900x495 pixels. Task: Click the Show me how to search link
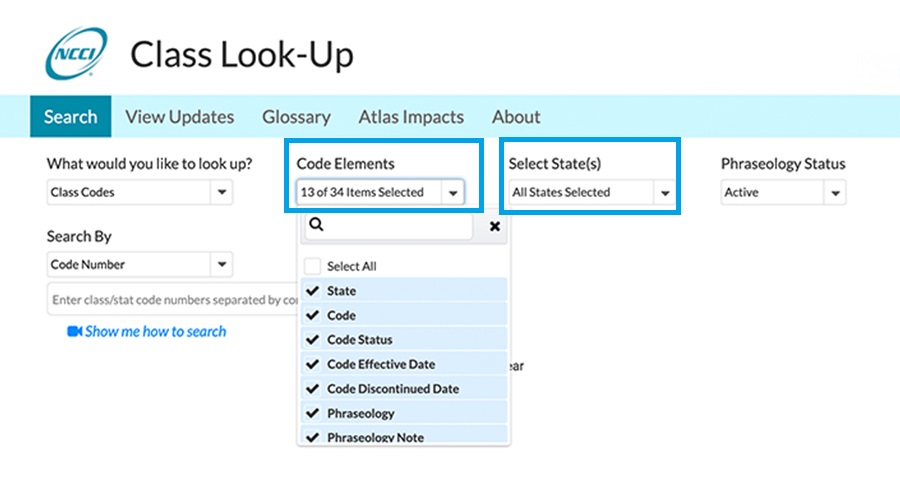[x=156, y=331]
